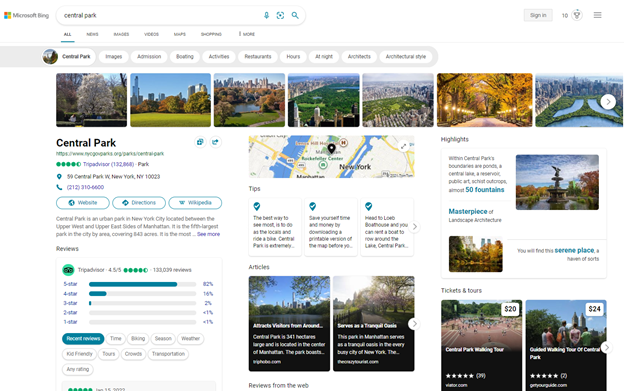The width and height of the screenshot is (624, 391).
Task: Toggle the Season review filter
Action: [163, 339]
